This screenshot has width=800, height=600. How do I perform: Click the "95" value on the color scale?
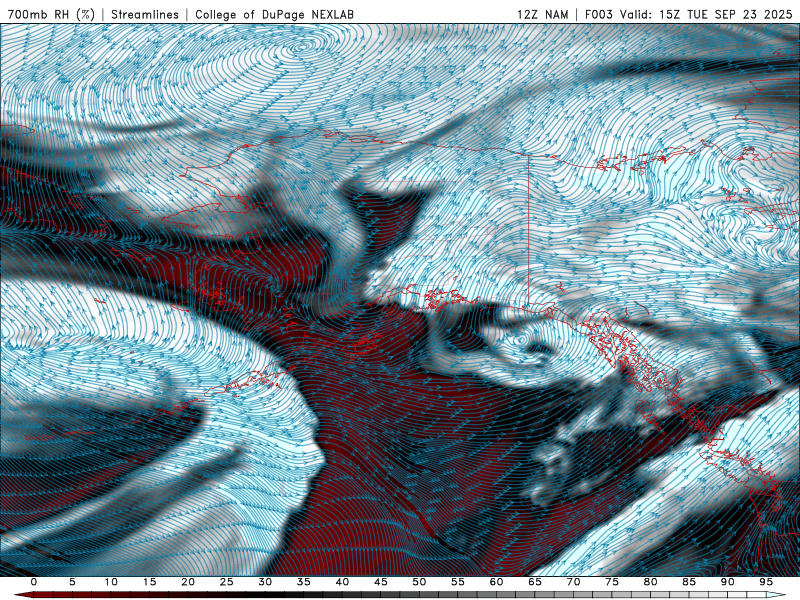click(766, 582)
